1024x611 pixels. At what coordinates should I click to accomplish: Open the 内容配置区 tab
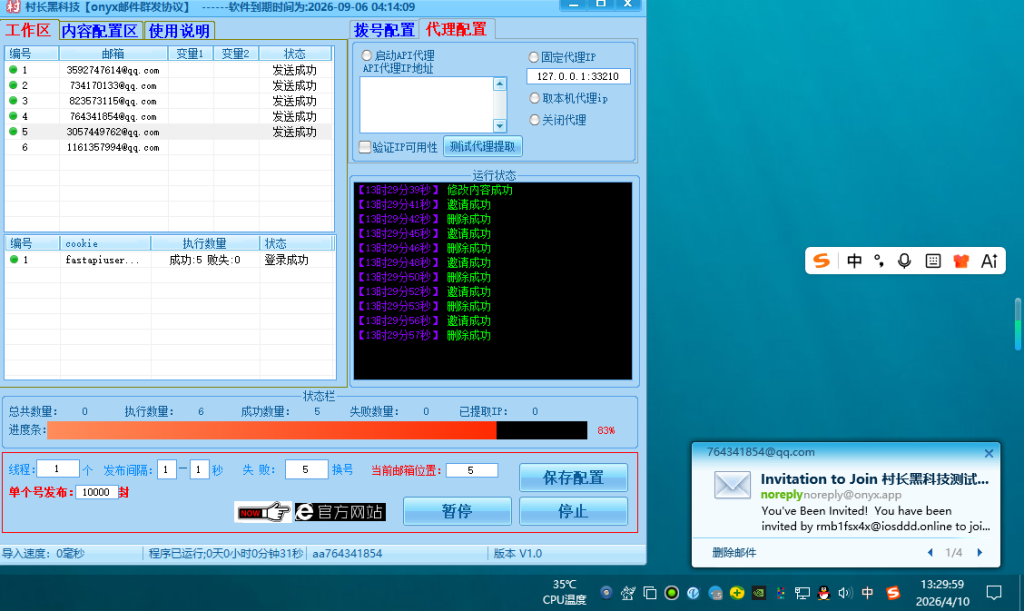click(x=99, y=30)
